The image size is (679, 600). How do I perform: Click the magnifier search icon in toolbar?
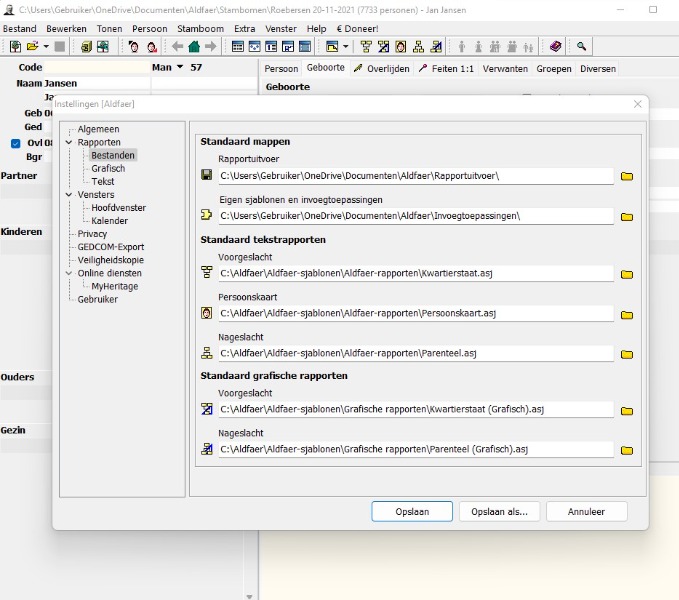581,47
